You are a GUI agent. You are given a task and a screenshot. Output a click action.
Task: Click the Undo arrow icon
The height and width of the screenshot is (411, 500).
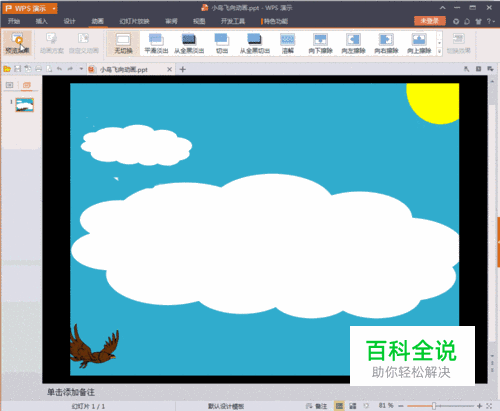(x=59, y=69)
